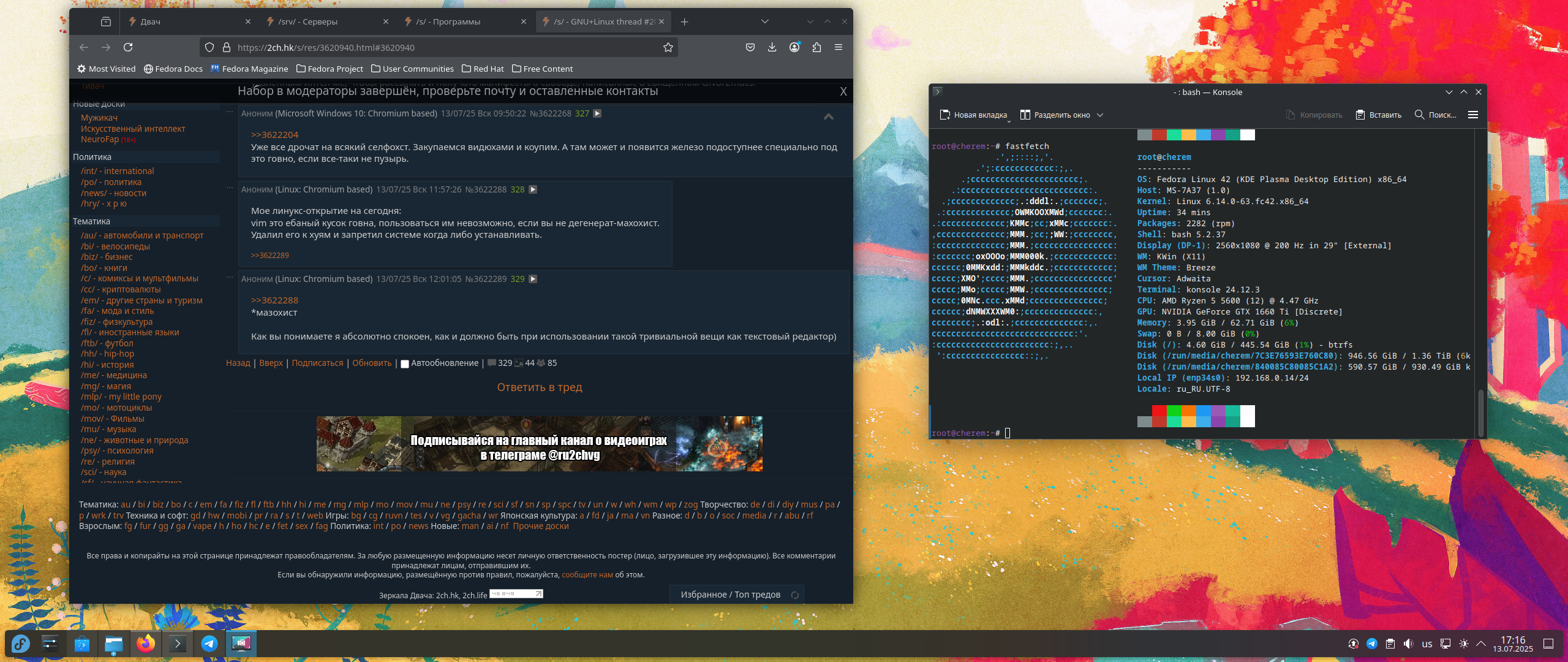Bookmark page with the star icon
This screenshot has width=1568, height=662.
coord(668,47)
